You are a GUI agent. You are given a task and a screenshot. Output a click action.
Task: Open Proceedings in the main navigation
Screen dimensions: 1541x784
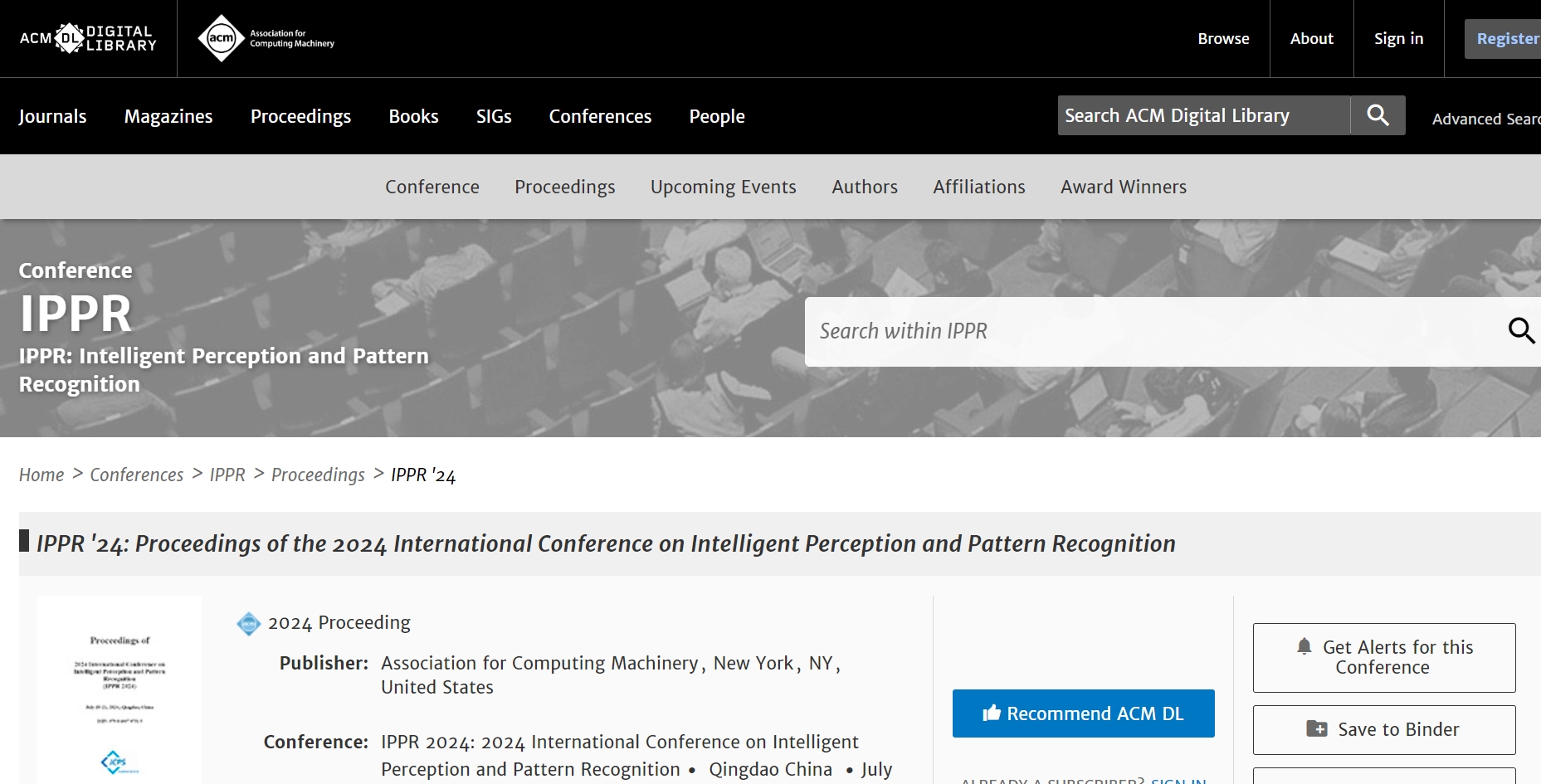pos(300,116)
